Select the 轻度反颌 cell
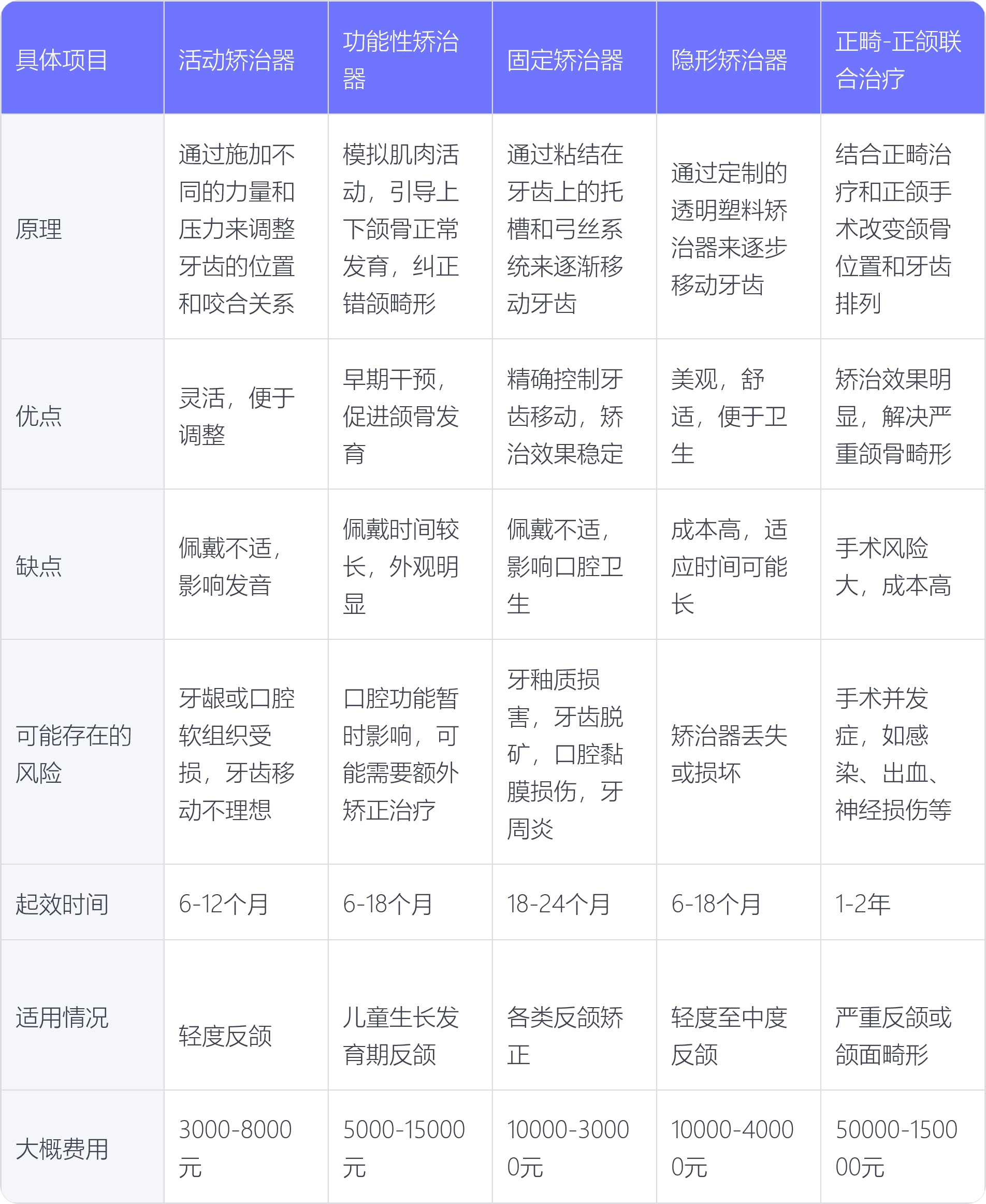 pyautogui.click(x=246, y=1015)
